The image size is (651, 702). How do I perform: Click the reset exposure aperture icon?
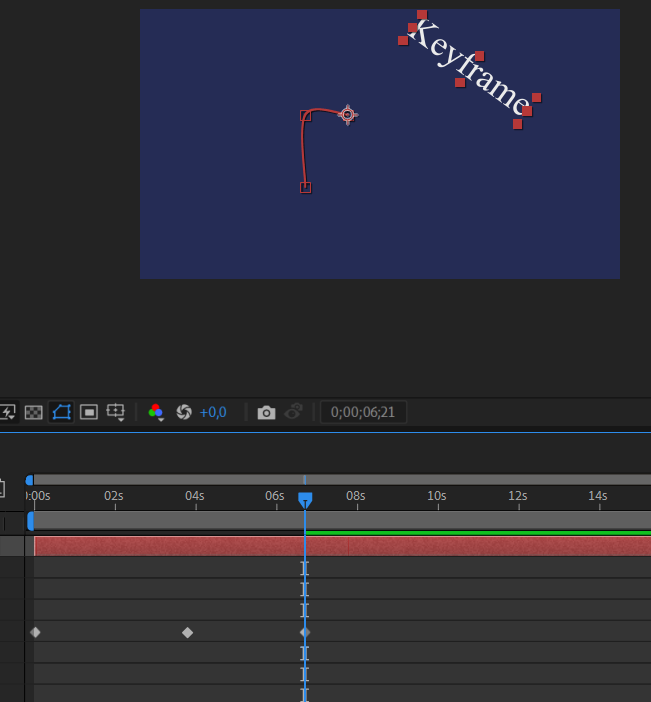pos(184,412)
